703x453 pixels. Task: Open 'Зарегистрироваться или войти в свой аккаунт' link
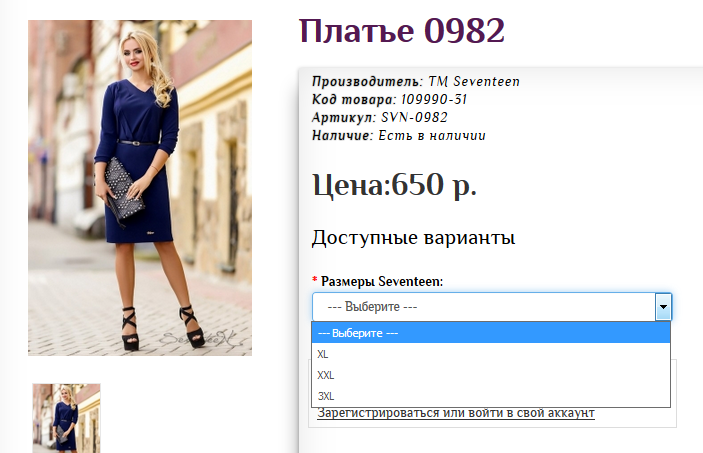tap(455, 413)
